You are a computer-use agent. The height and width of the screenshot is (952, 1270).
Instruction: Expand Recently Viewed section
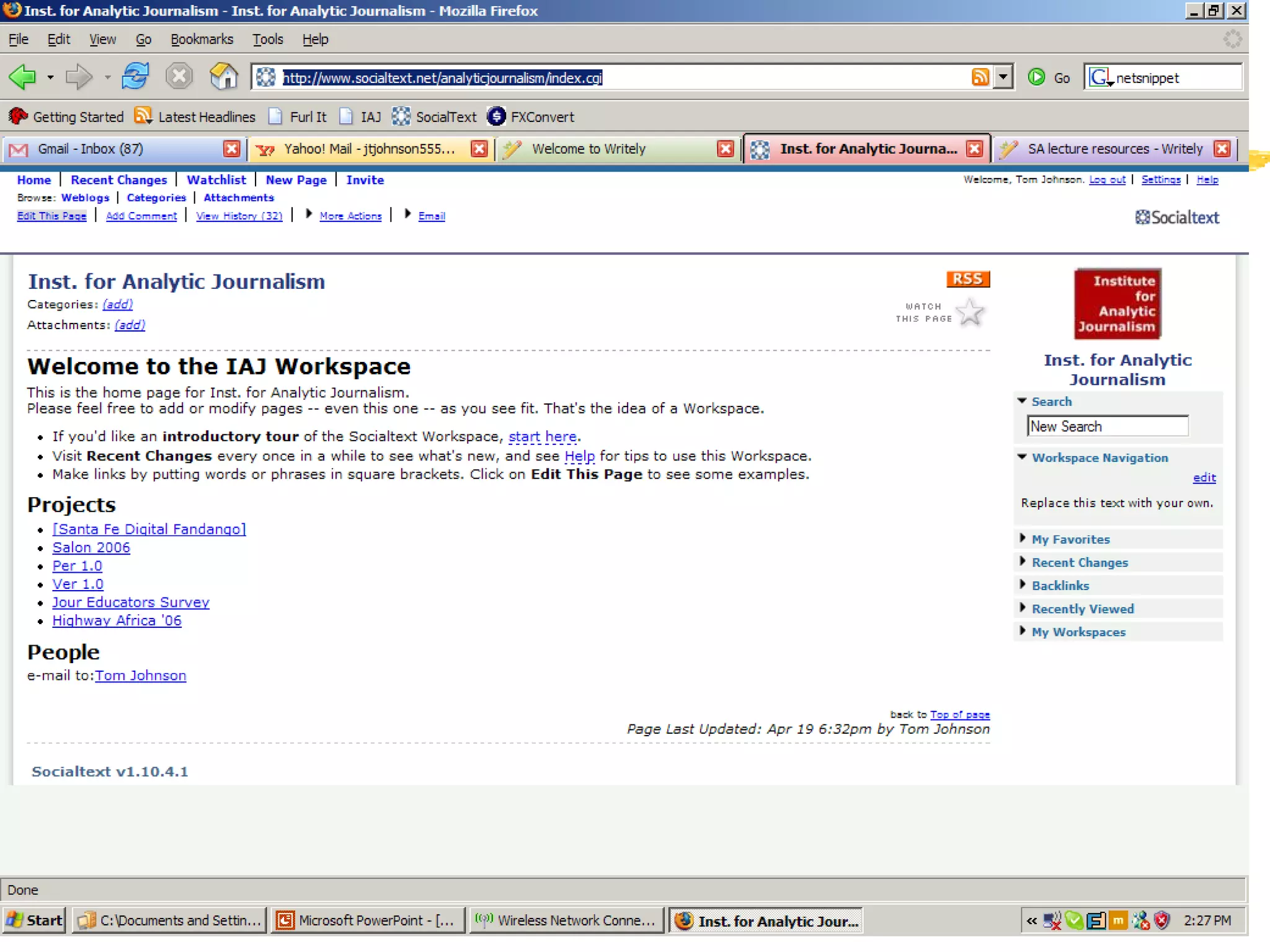1023,607
